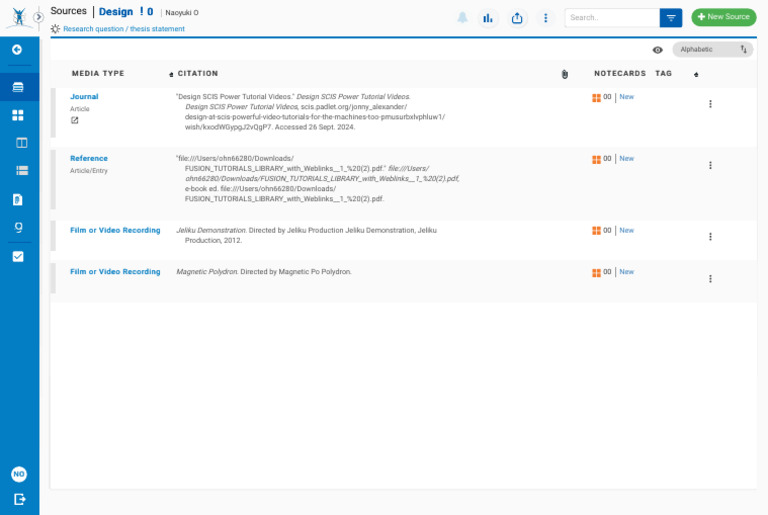Open the outline list icon in the sidebar
The image size is (768, 515).
click(x=22, y=171)
